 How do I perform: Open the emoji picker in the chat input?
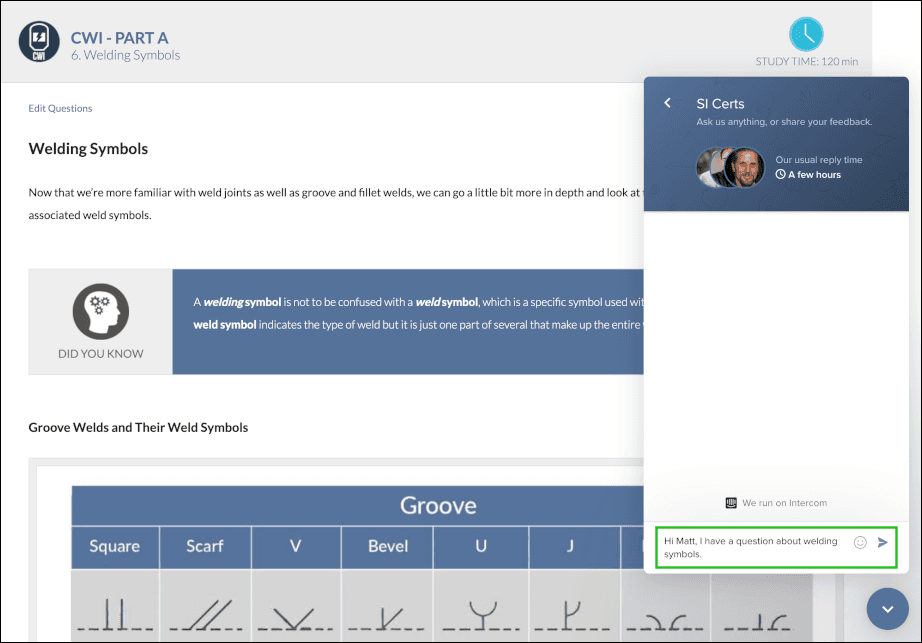click(x=860, y=543)
